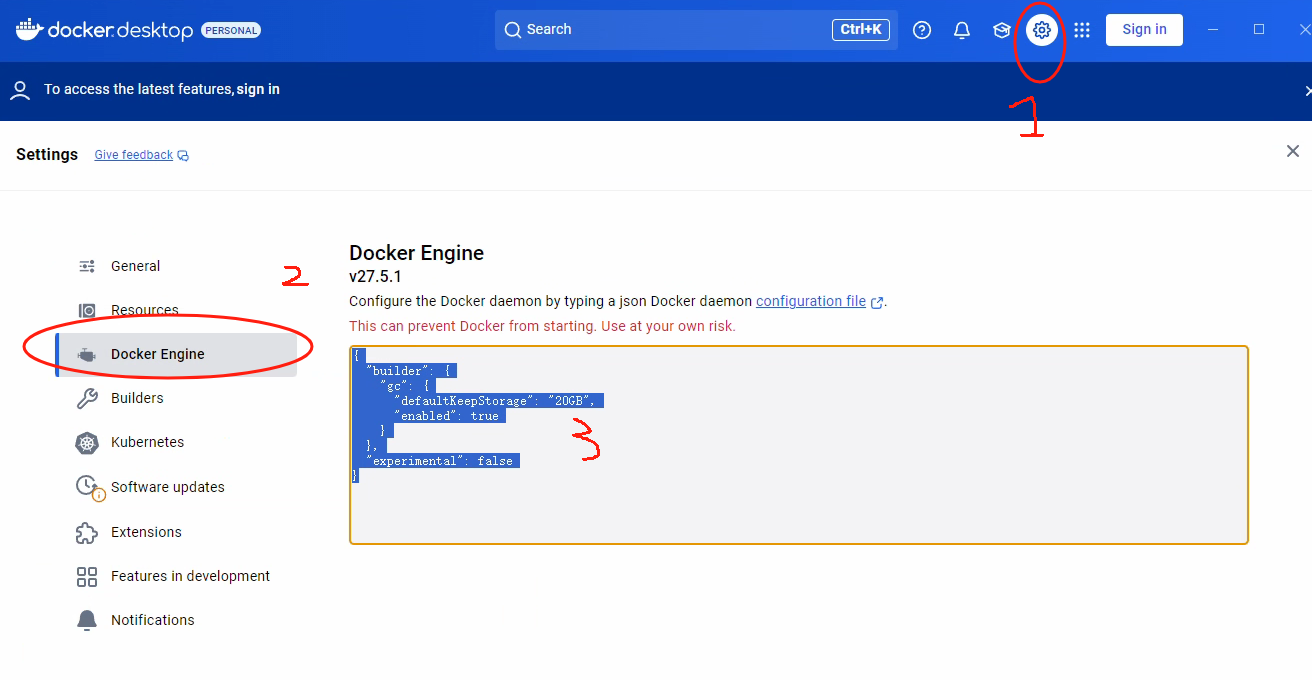The height and width of the screenshot is (680, 1312).
Task: Click inside the daemon JSON editor
Action: point(799,445)
